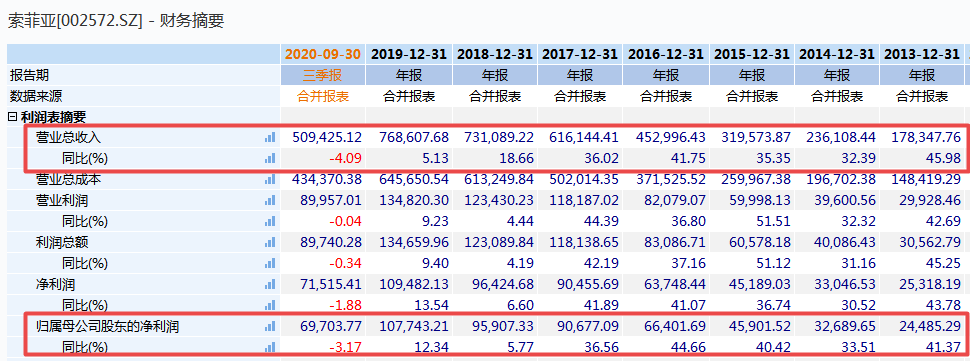Open chart icon for 营业总成本 row

(x=270, y=179)
